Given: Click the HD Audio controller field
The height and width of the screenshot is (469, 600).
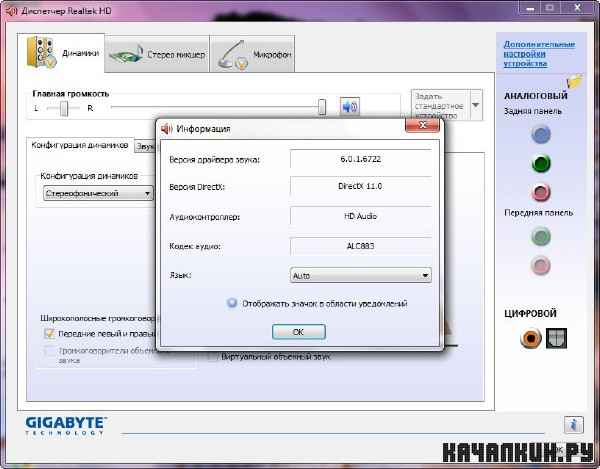Looking at the screenshot, I should click(x=360, y=216).
